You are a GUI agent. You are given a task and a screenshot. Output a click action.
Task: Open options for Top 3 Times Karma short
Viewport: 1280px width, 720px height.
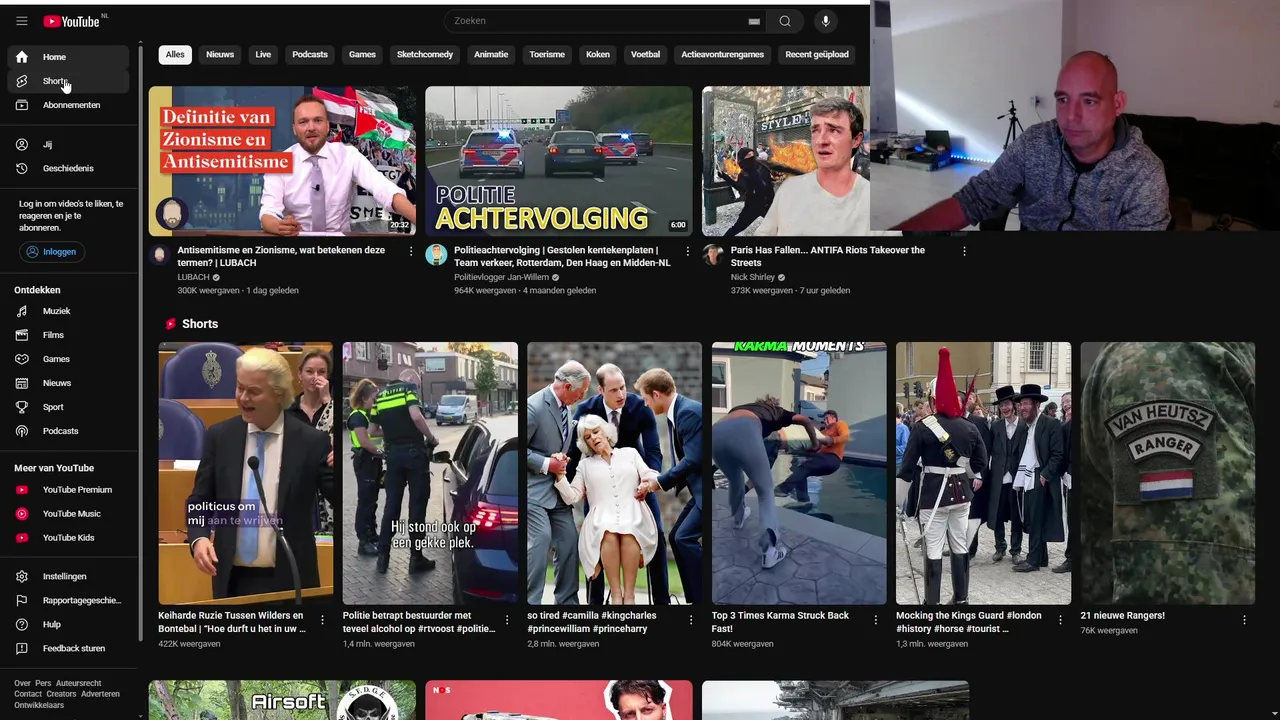[875, 620]
